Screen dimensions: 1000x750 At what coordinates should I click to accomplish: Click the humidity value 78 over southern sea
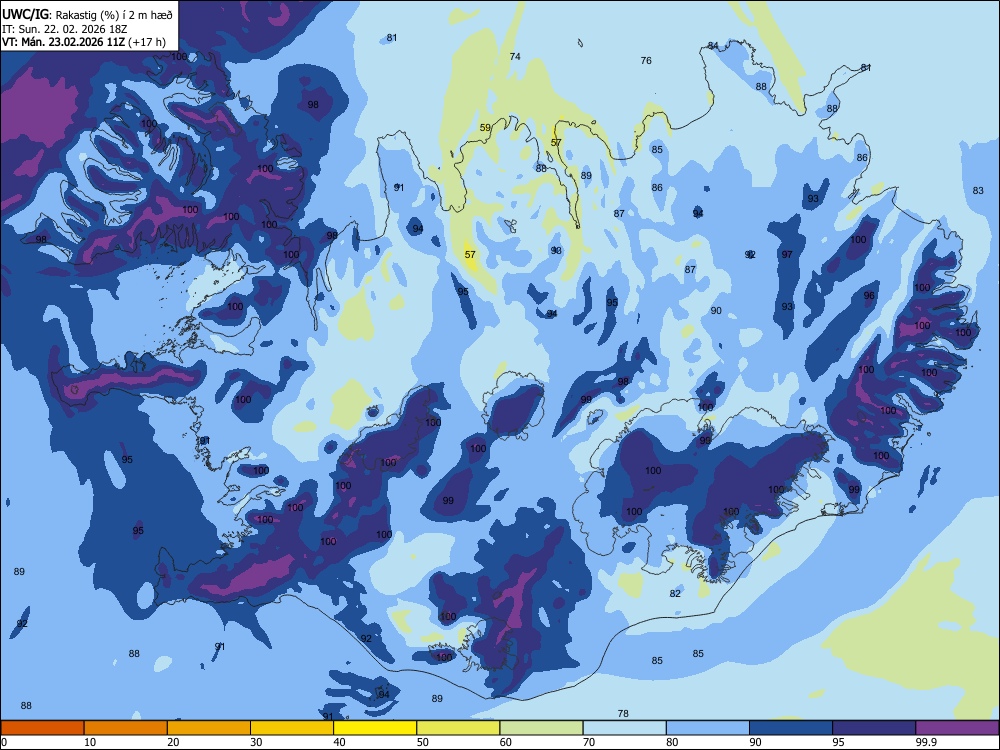coord(623,714)
